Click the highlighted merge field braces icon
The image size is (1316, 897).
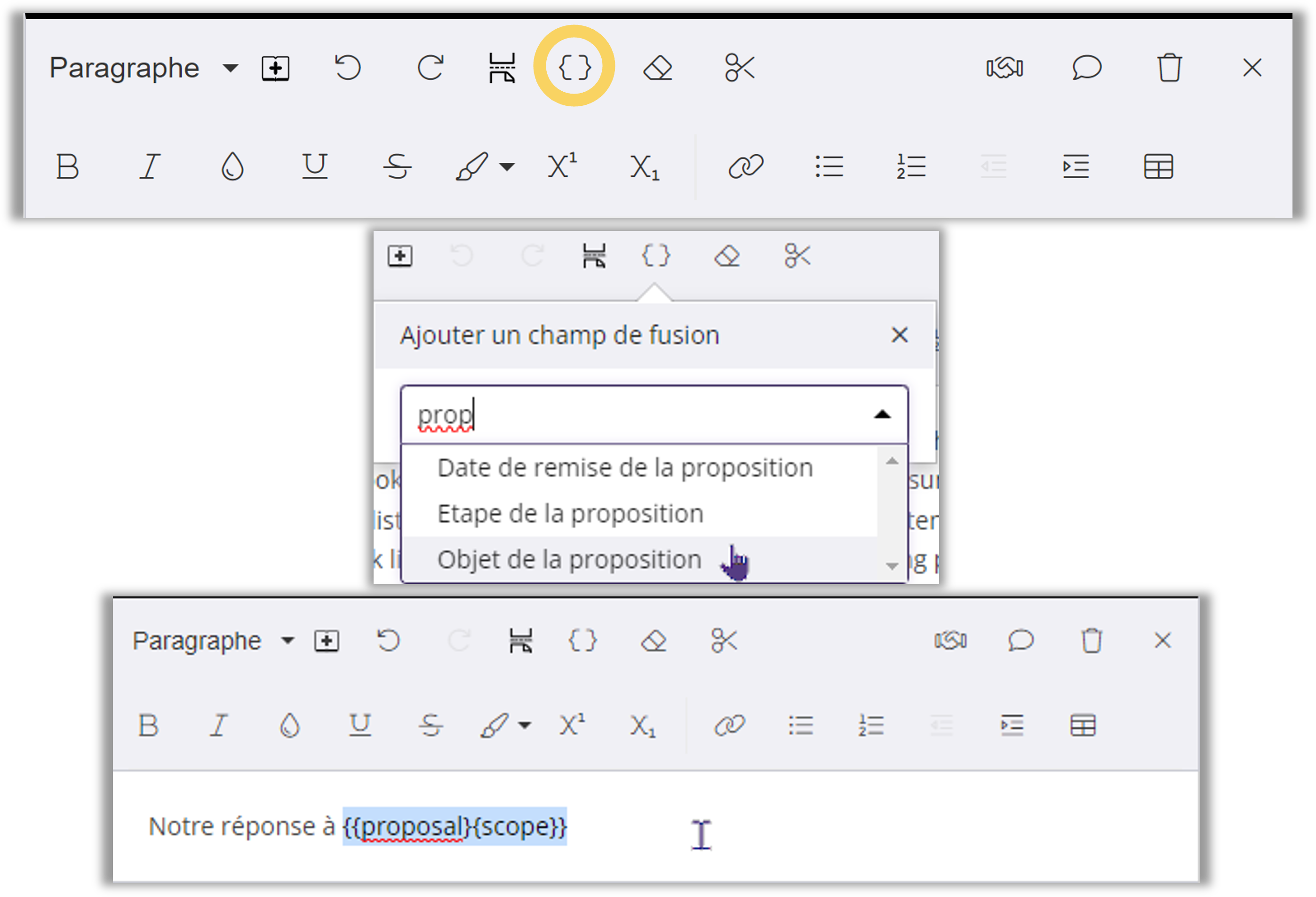click(574, 67)
